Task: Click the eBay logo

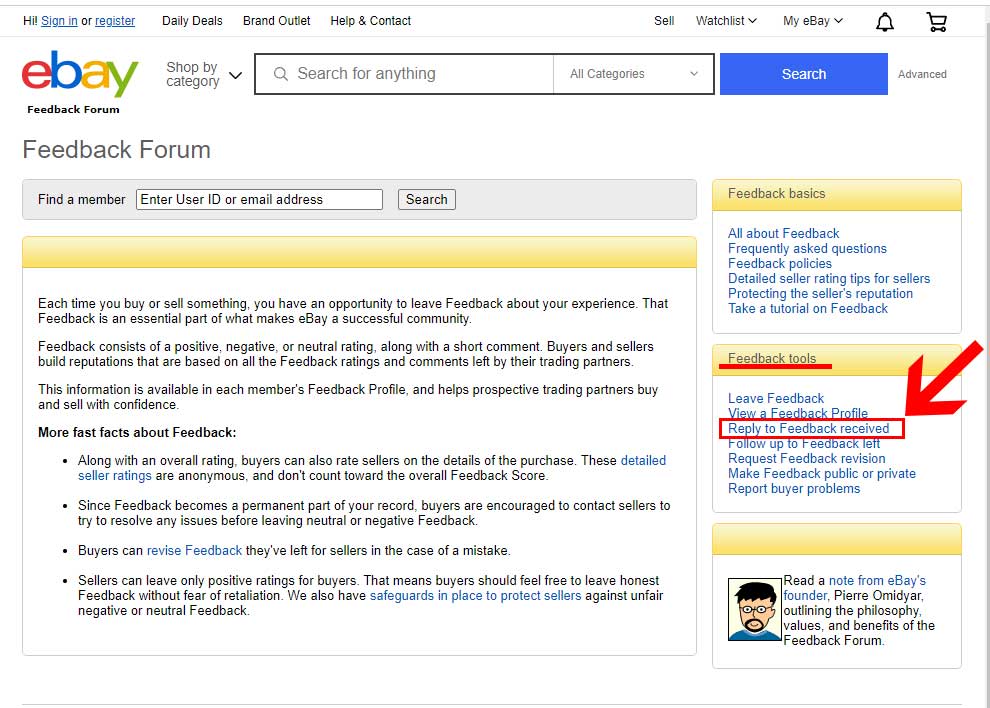Action: [x=80, y=72]
